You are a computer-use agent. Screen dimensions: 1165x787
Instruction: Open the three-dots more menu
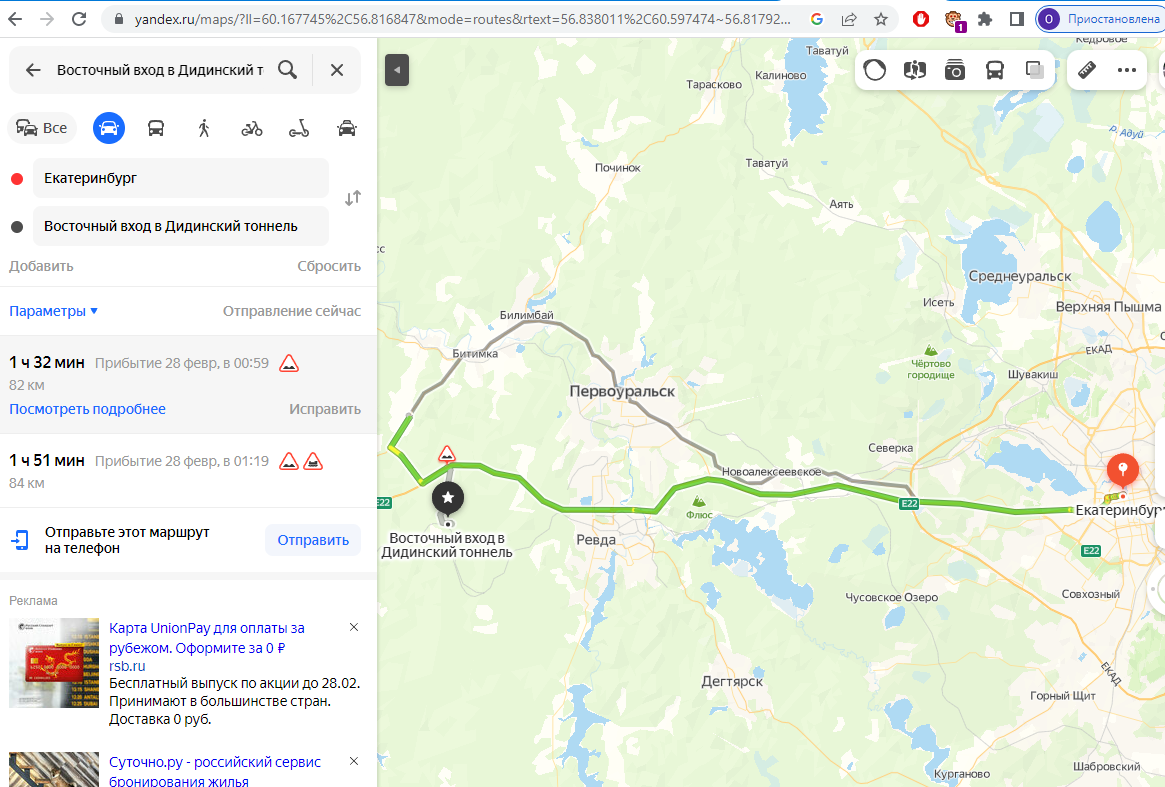tap(1126, 70)
